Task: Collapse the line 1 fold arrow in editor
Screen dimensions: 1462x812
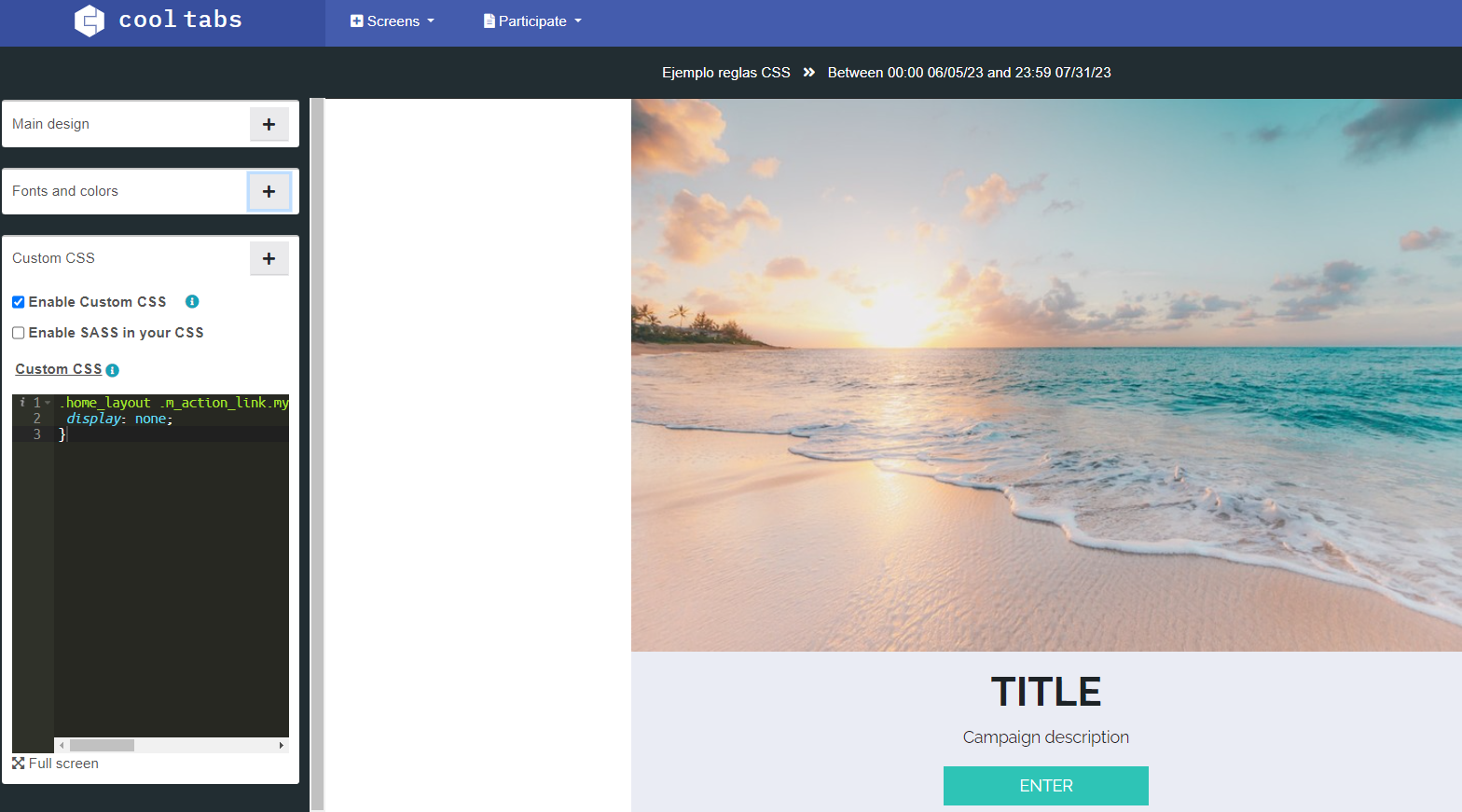Action: click(x=48, y=403)
